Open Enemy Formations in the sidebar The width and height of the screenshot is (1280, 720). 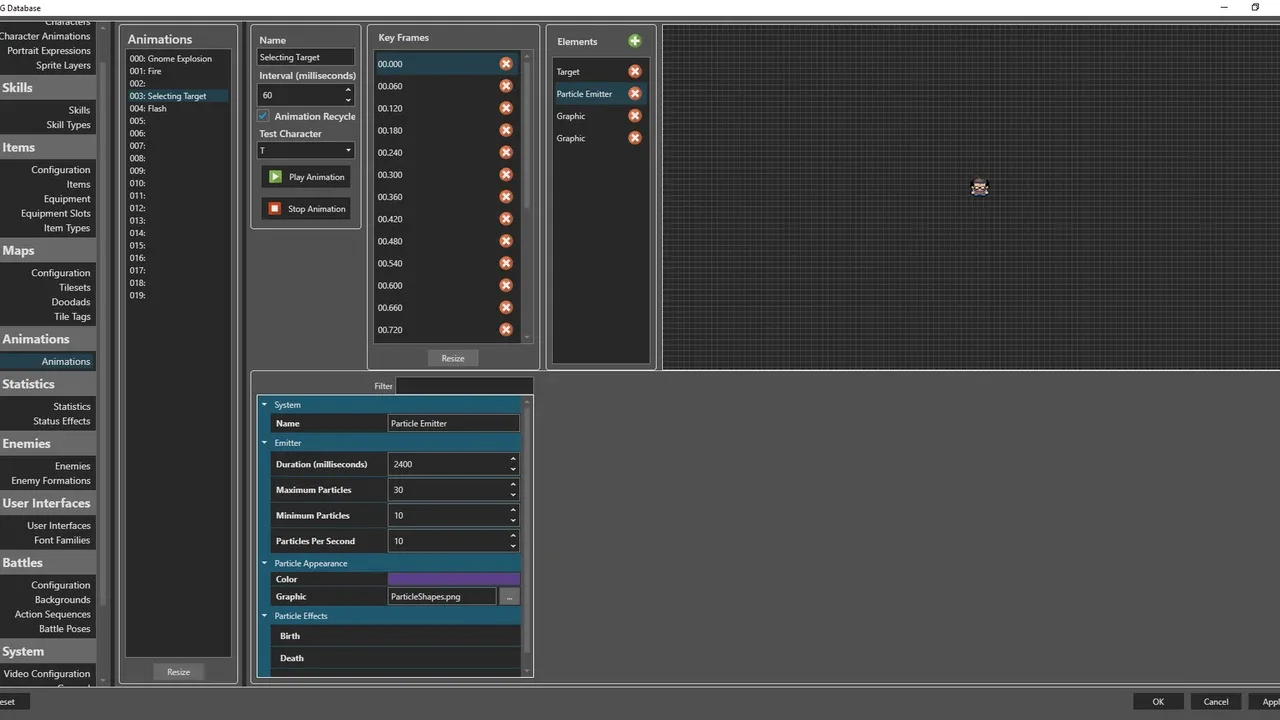click(x=51, y=481)
